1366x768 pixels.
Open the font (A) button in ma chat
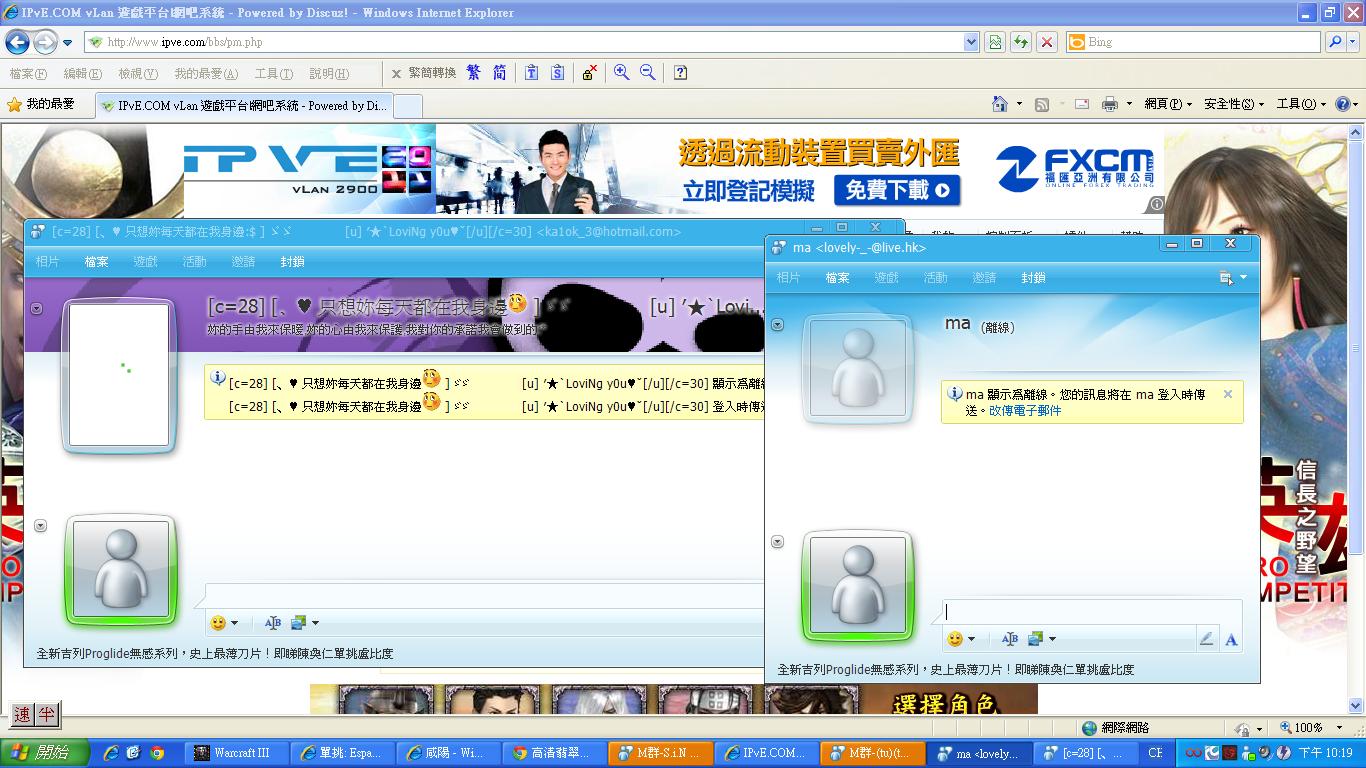click(x=1231, y=640)
